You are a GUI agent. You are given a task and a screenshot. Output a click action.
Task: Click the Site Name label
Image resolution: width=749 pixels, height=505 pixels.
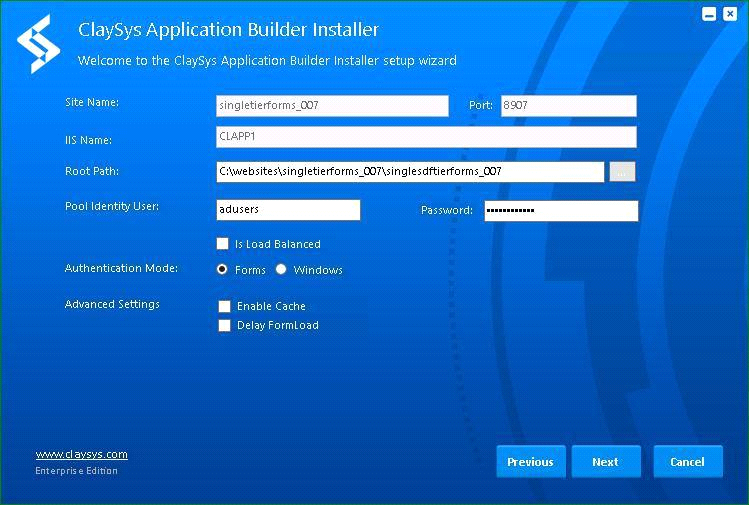(92, 102)
